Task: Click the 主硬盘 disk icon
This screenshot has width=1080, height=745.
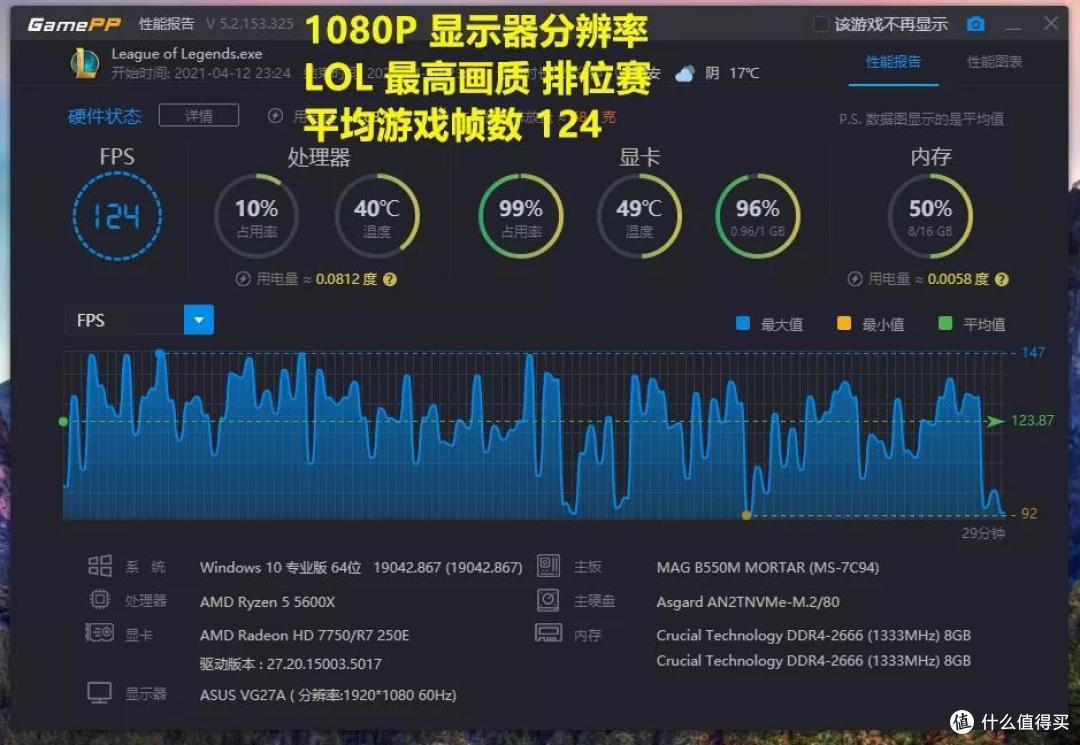Action: click(548, 600)
